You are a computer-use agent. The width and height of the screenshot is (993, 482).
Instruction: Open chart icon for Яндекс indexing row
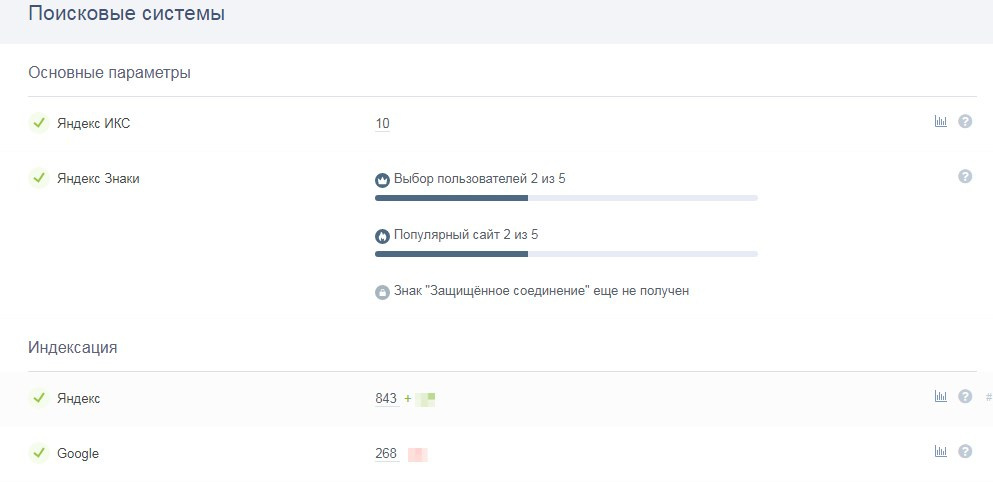point(940,397)
